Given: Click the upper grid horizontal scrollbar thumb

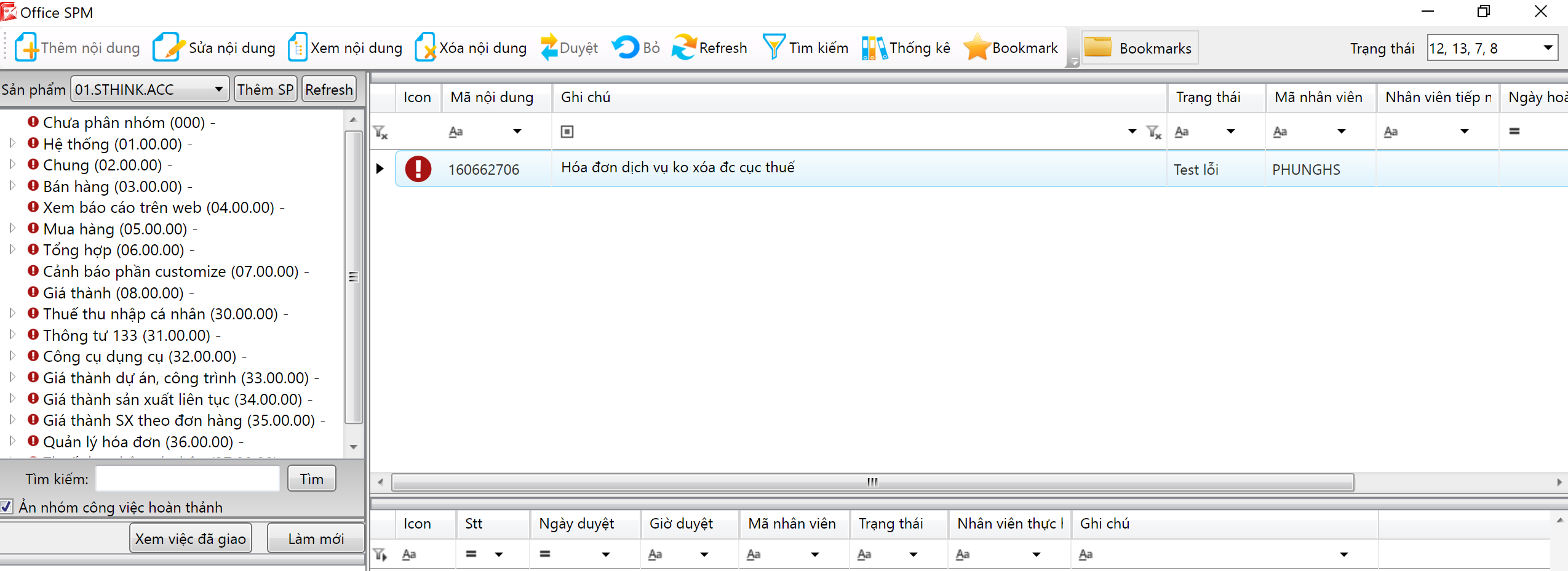Looking at the screenshot, I should [872, 482].
